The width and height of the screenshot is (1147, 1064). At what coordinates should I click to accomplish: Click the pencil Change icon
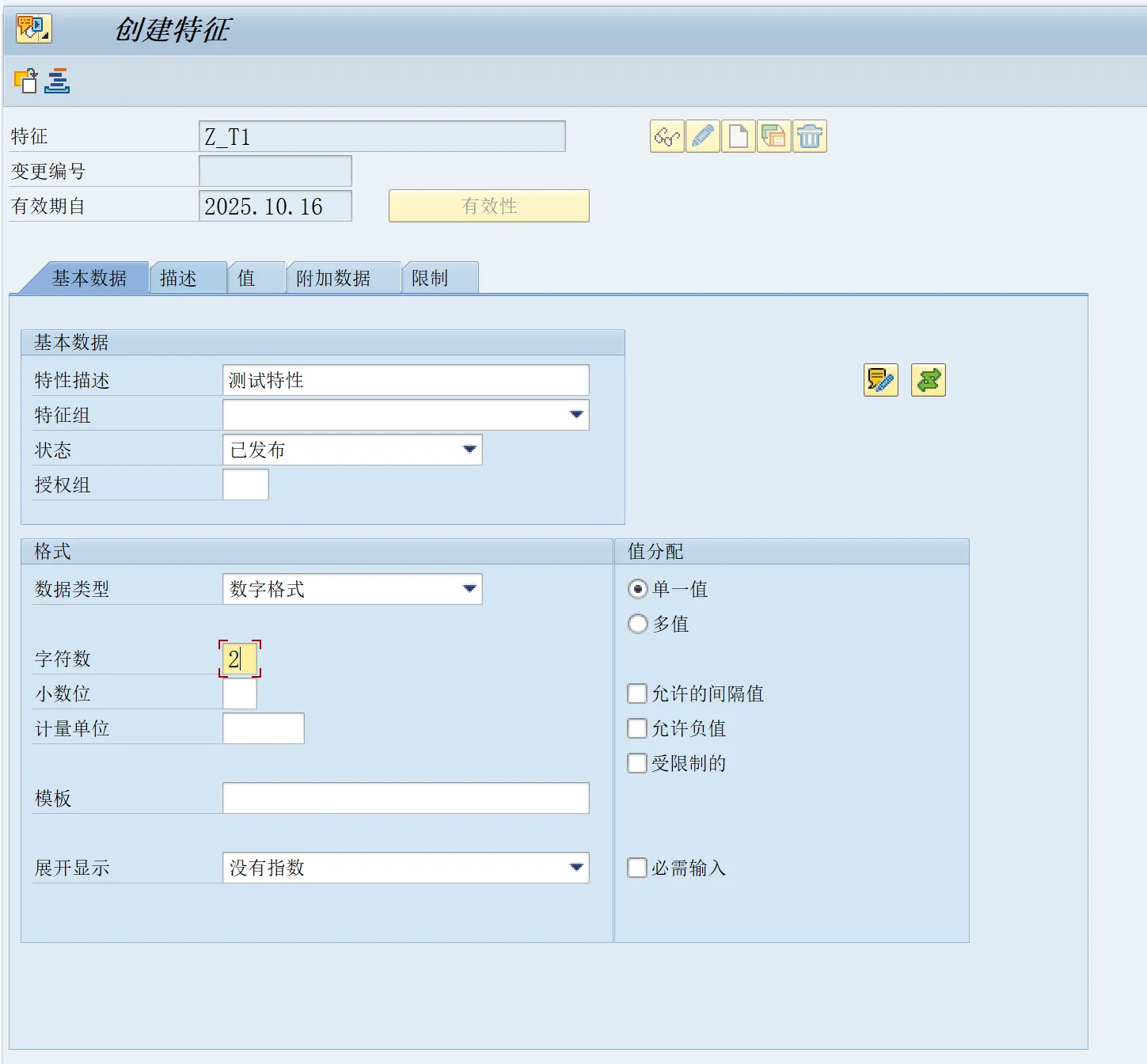[x=702, y=137]
